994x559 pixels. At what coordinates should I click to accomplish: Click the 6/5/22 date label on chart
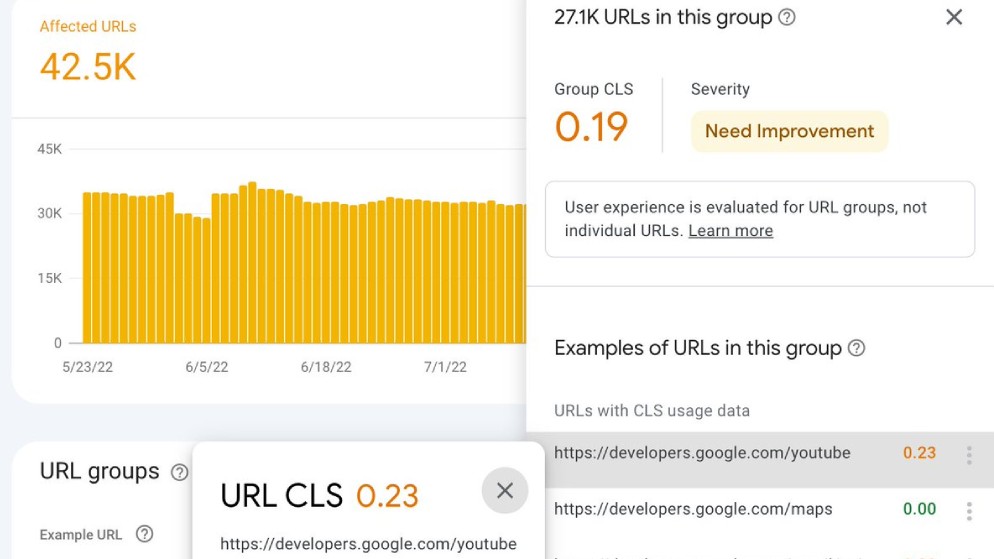207,367
